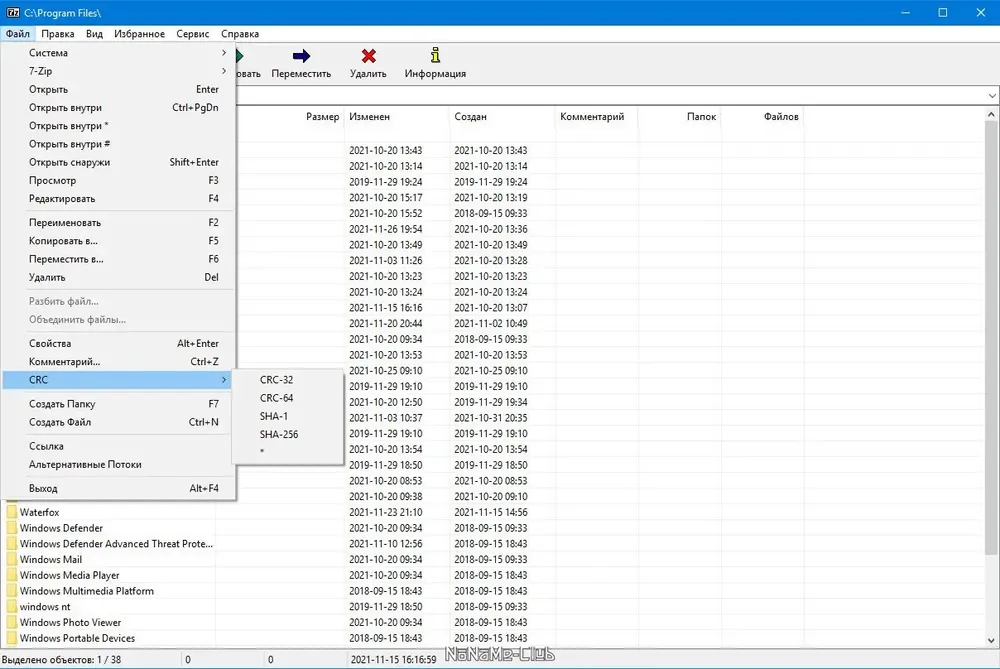The width and height of the screenshot is (1000, 669).
Task: Choose Комментарий... menu entry
Action: click(119, 362)
